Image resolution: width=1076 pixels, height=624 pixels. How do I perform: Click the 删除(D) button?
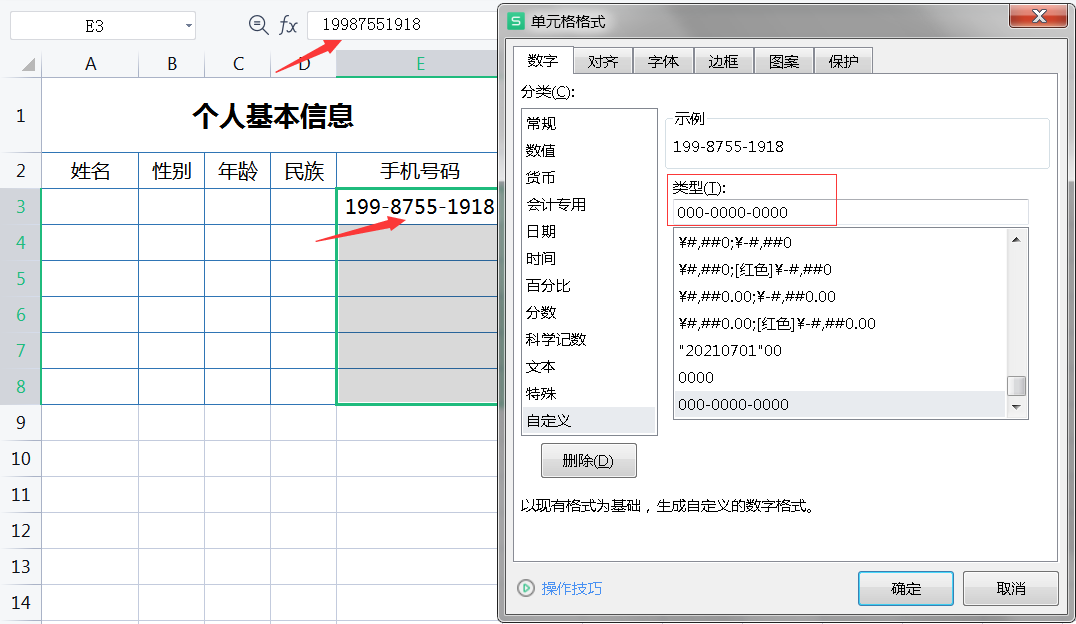point(589,461)
